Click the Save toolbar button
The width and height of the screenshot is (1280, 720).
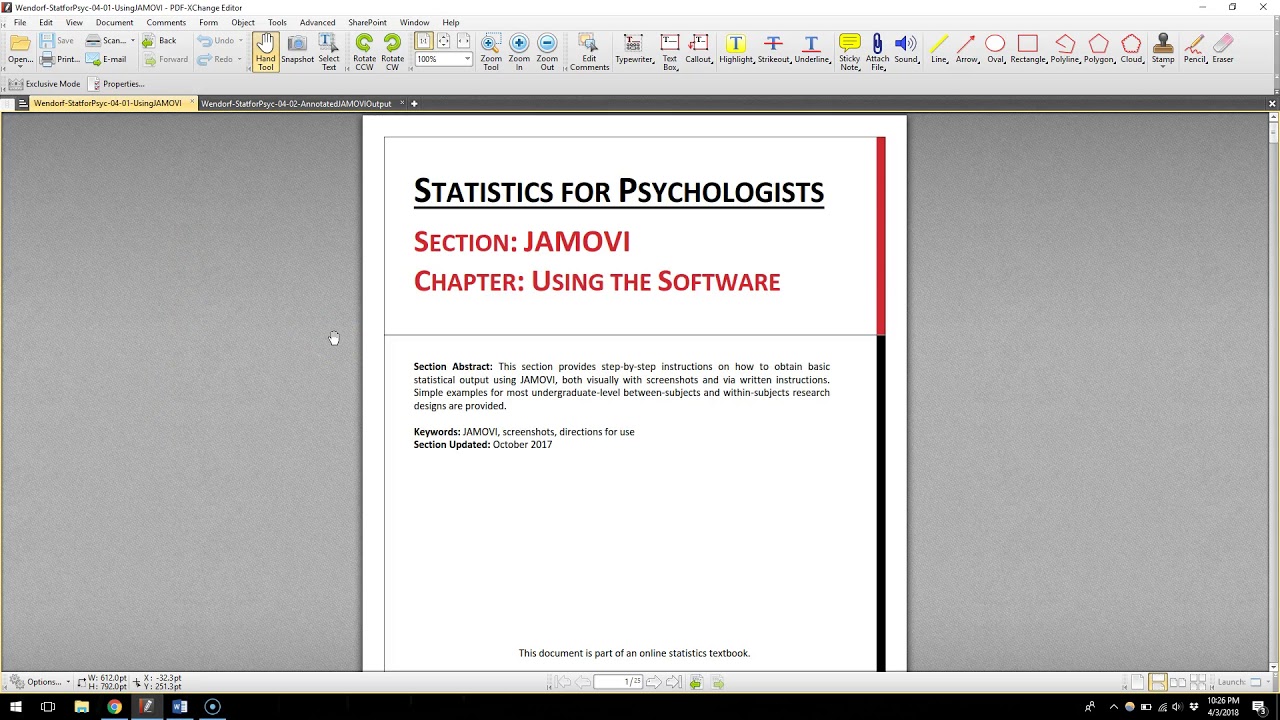coord(57,41)
